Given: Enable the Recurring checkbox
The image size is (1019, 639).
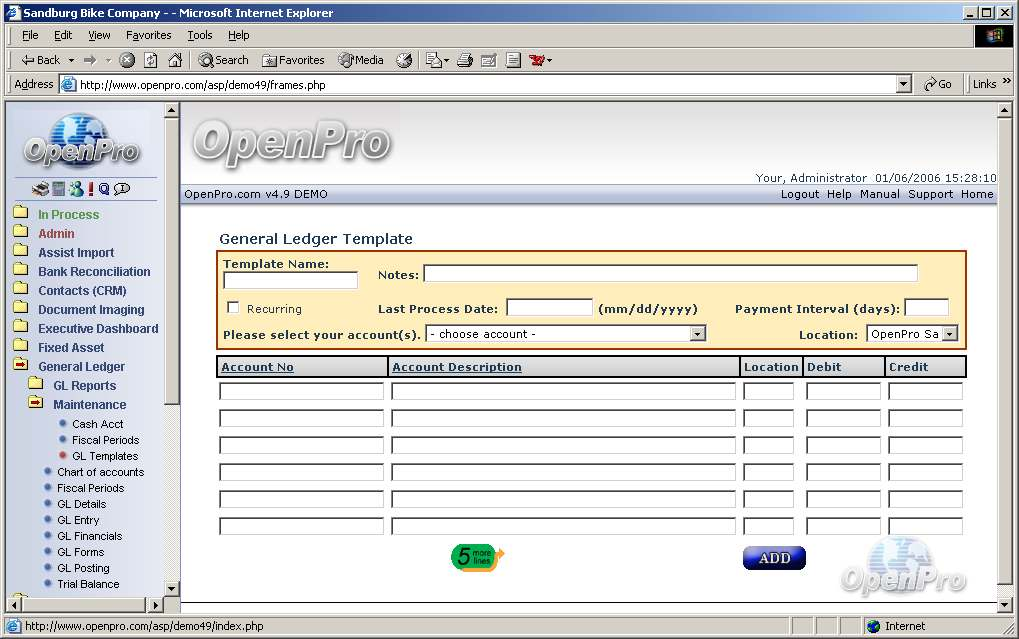Looking at the screenshot, I should click(x=233, y=308).
